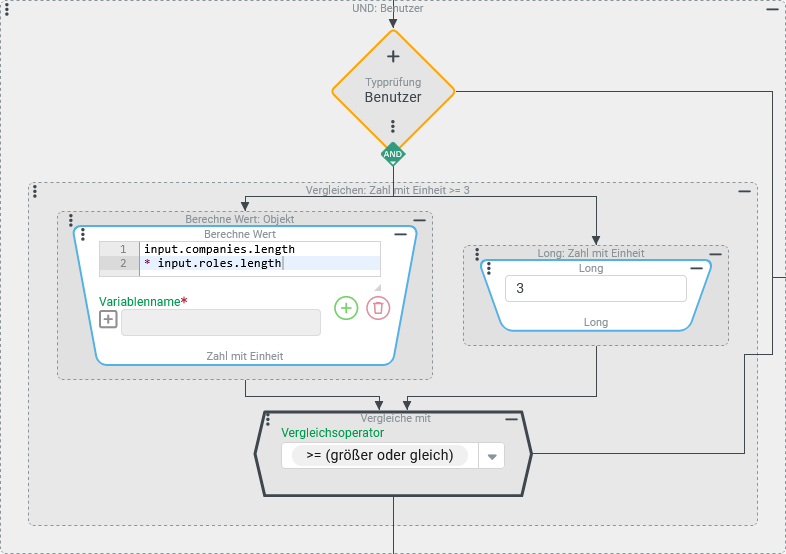
Task: Click the green add button beside Variablenname
Action: click(346, 308)
